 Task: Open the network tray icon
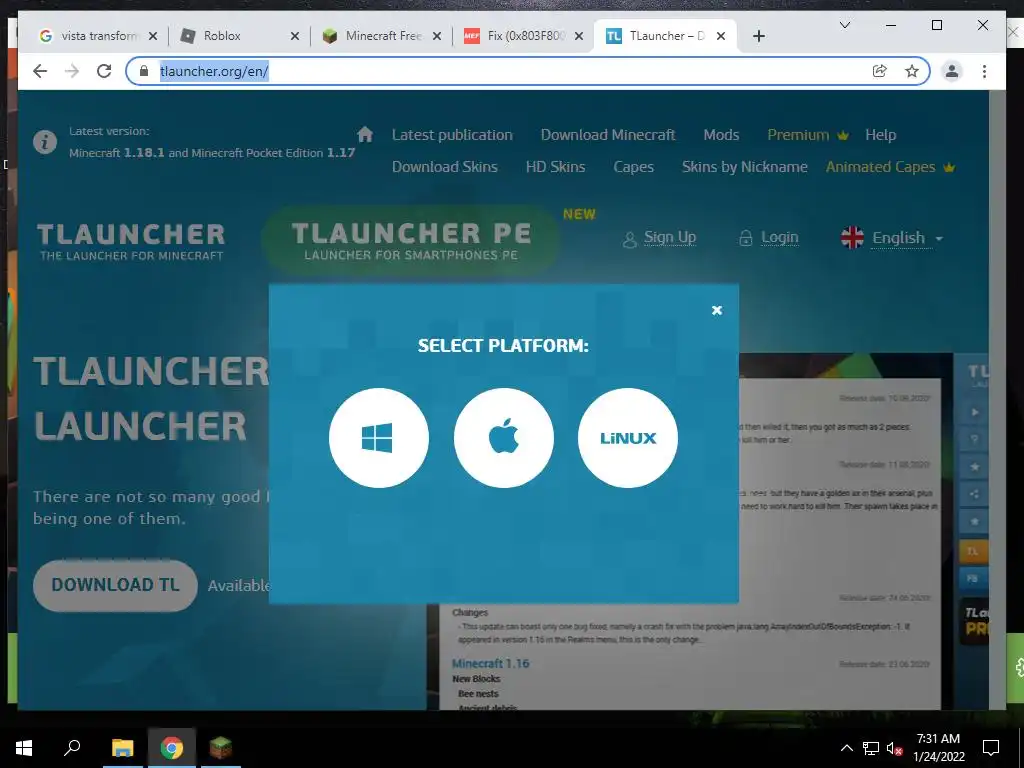pos(871,748)
